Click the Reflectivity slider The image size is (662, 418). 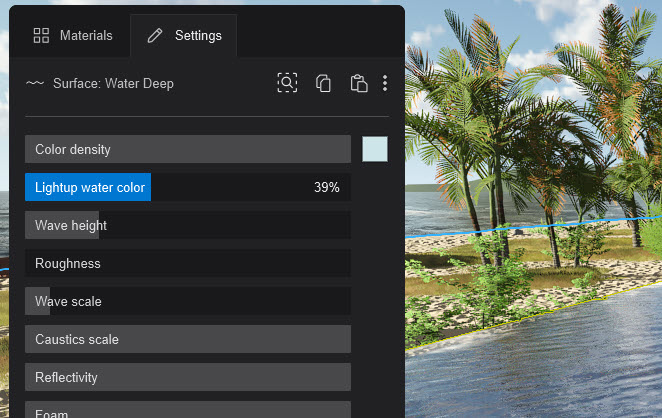(187, 377)
